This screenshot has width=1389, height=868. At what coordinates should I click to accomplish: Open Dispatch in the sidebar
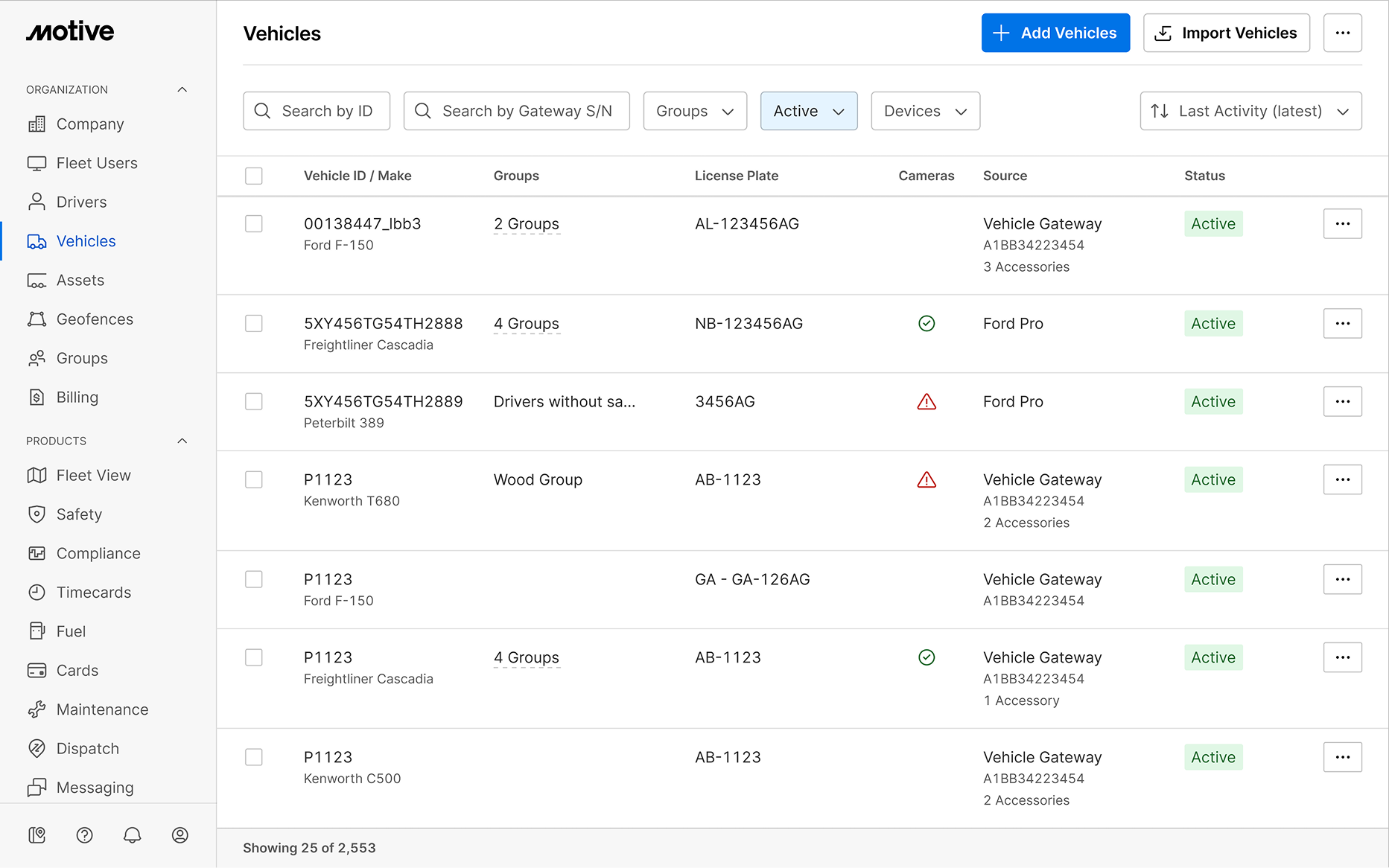coord(88,749)
